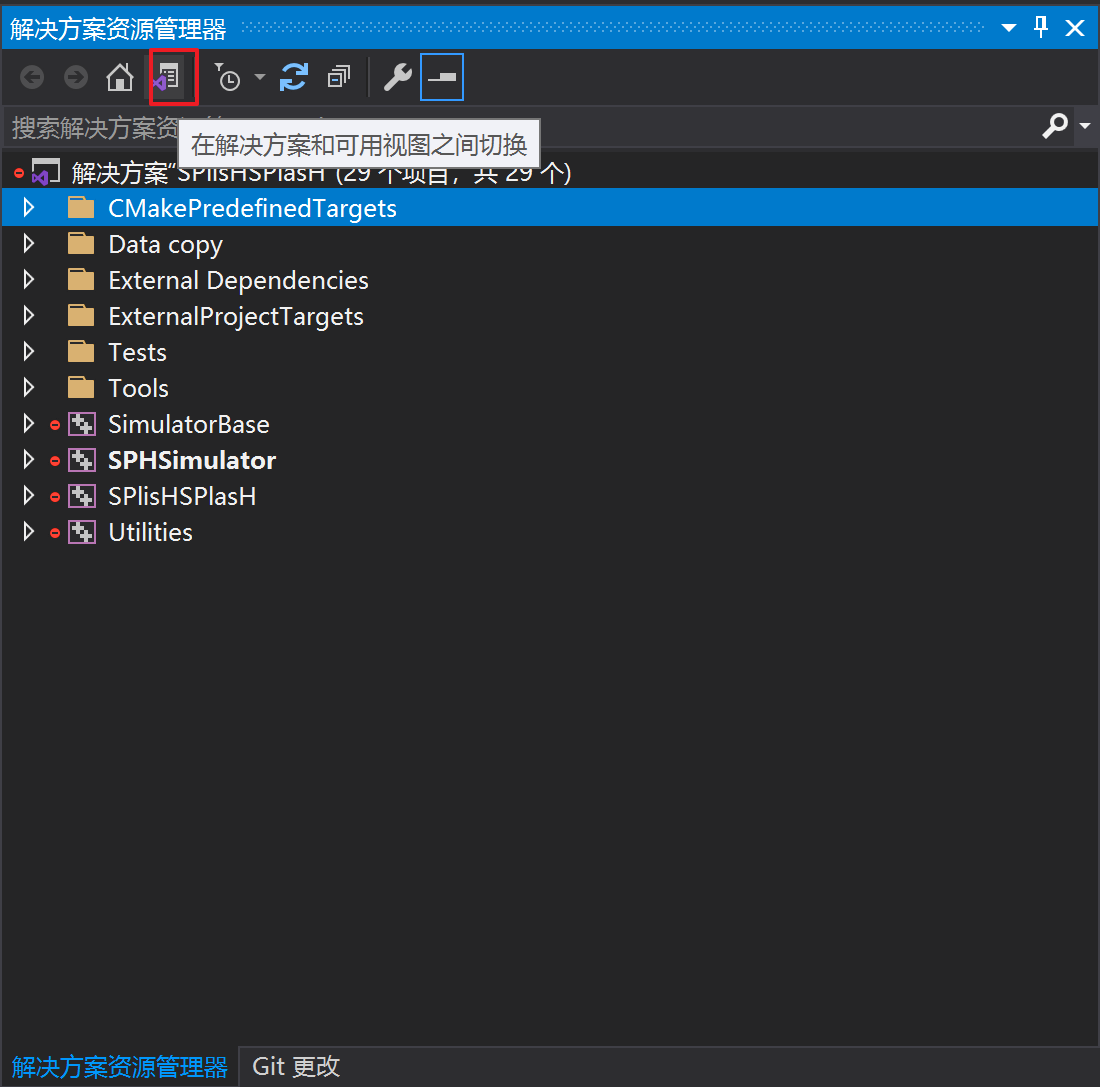Open the search options dropdown arrow
Image resolution: width=1100 pixels, height=1087 pixels.
[x=1084, y=127]
